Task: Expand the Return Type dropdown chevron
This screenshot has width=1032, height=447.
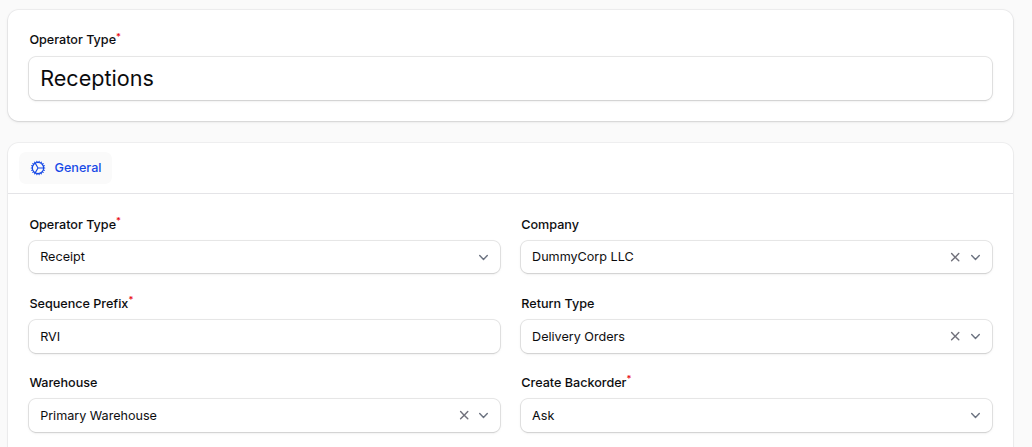Action: click(x=976, y=337)
